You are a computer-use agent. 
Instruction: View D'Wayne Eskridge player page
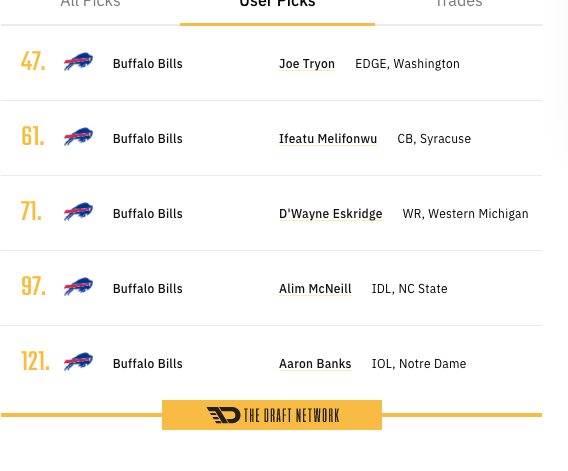click(331, 214)
